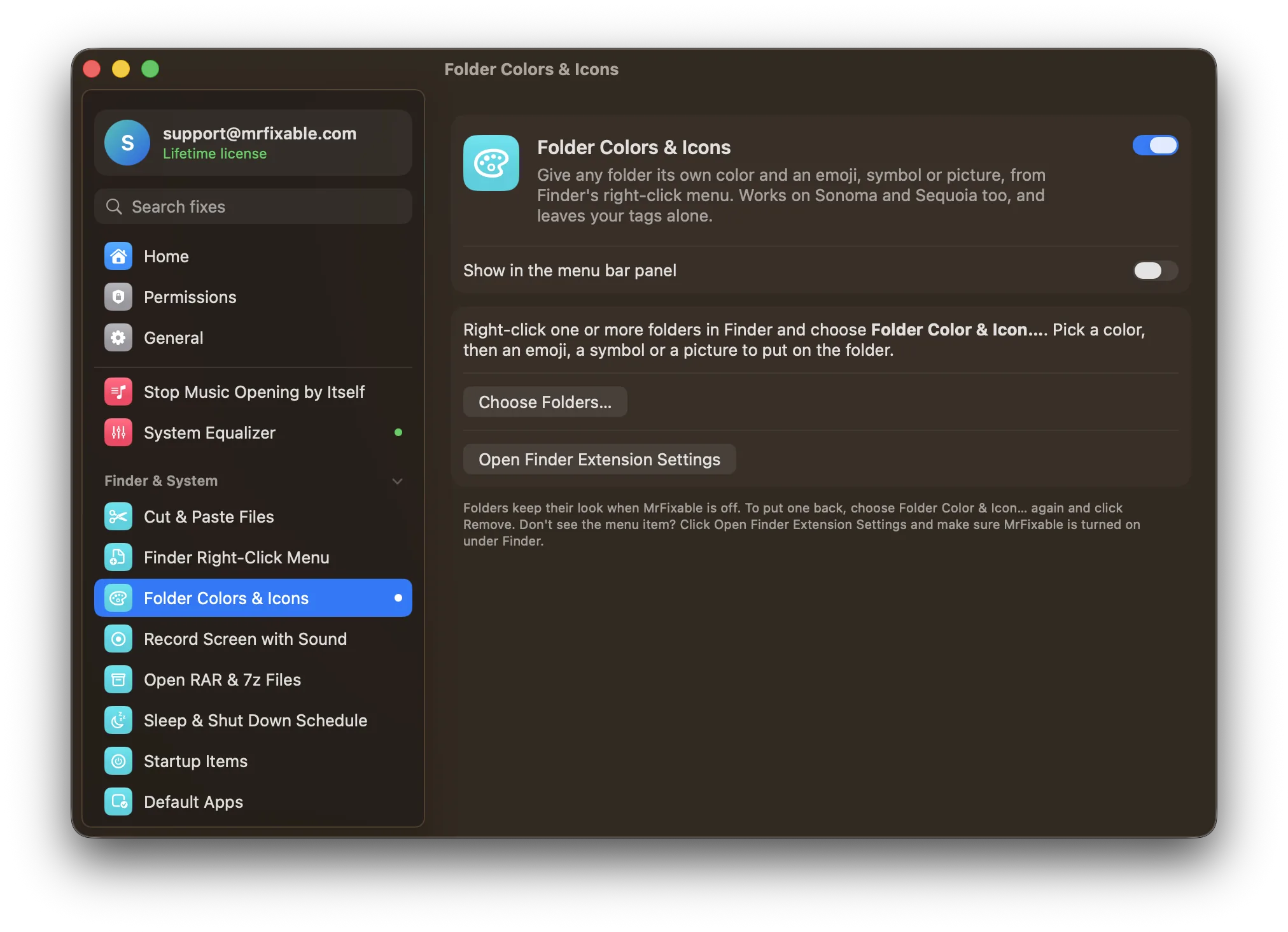Viewport: 1288px width, 932px height.
Task: Click the Lifetime license label
Action: point(214,154)
